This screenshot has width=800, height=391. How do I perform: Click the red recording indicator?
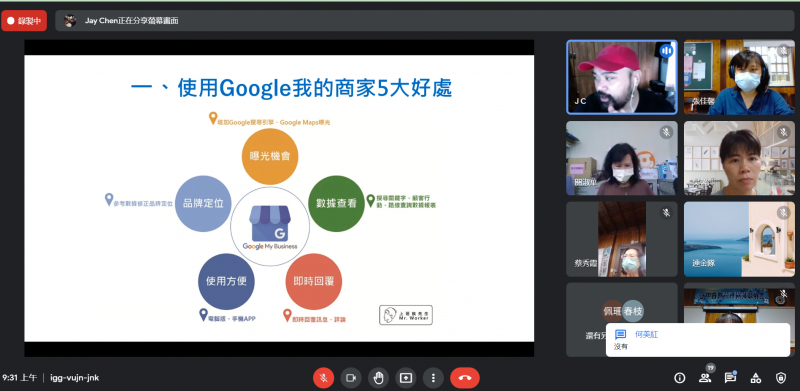click(x=24, y=21)
